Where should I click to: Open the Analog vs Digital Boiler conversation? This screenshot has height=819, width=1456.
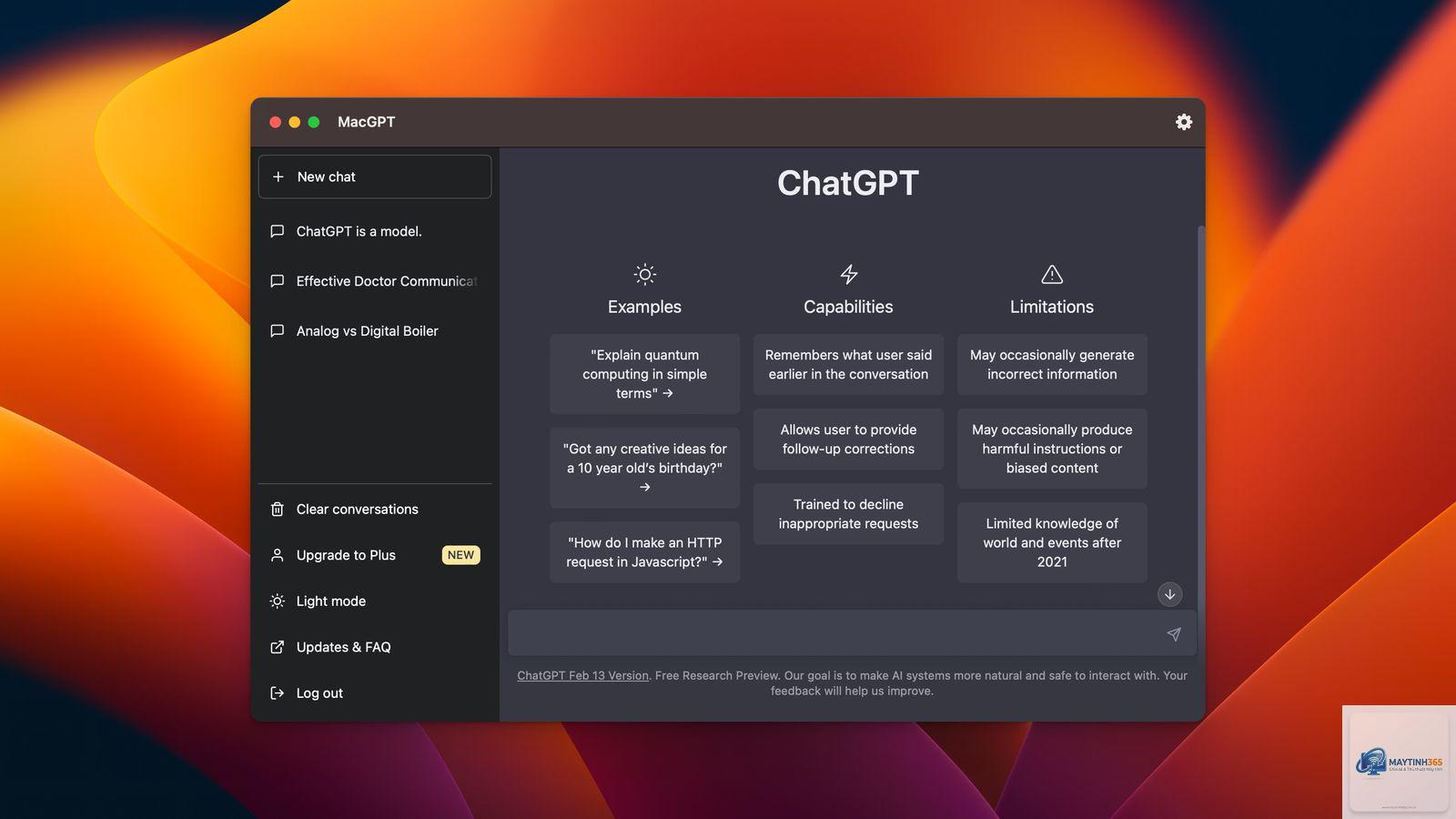[x=375, y=331]
